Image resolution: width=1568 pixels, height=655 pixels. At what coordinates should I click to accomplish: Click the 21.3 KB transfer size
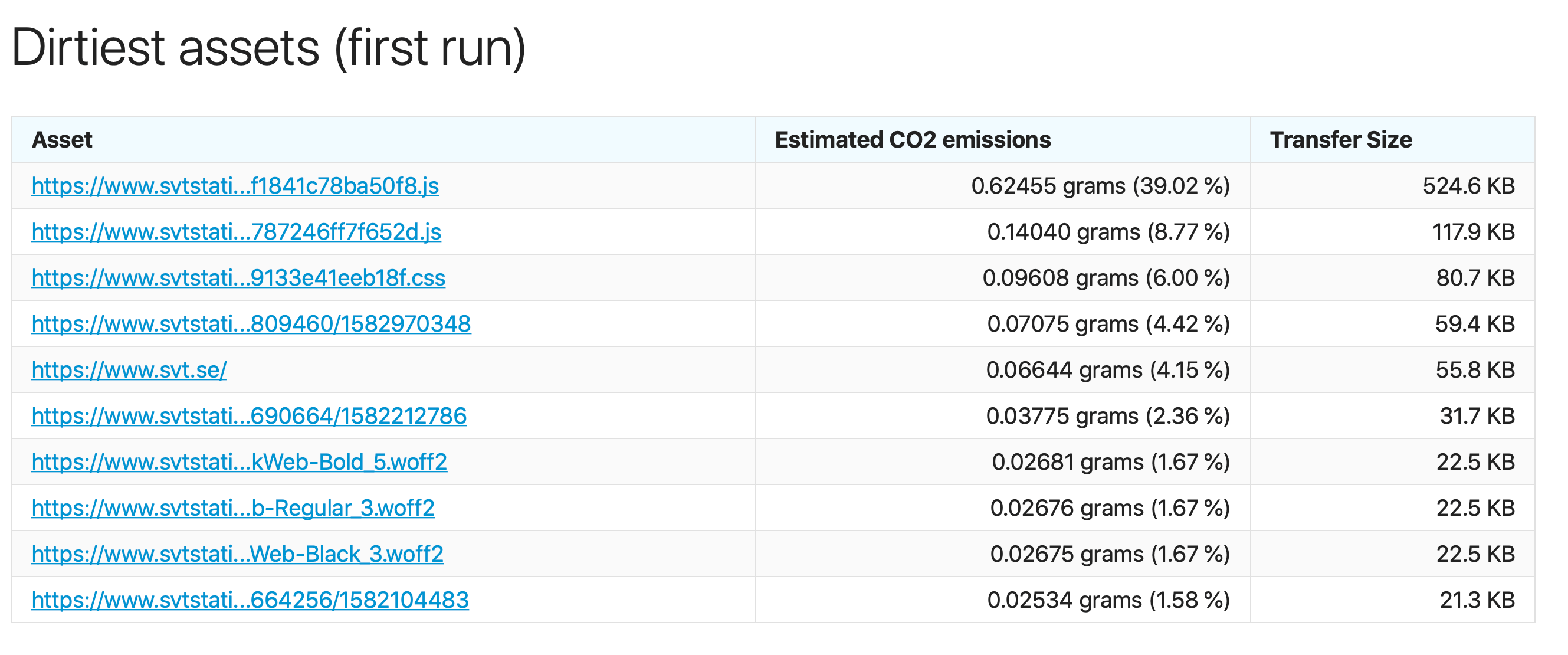click(1477, 600)
